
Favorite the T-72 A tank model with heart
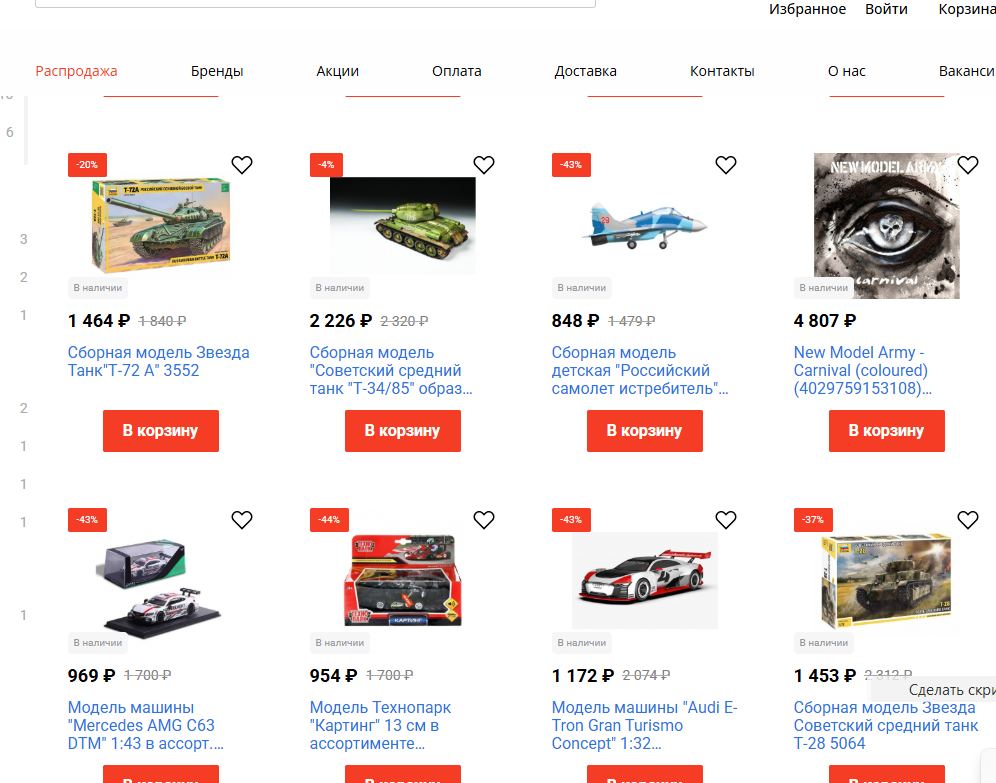click(241, 165)
